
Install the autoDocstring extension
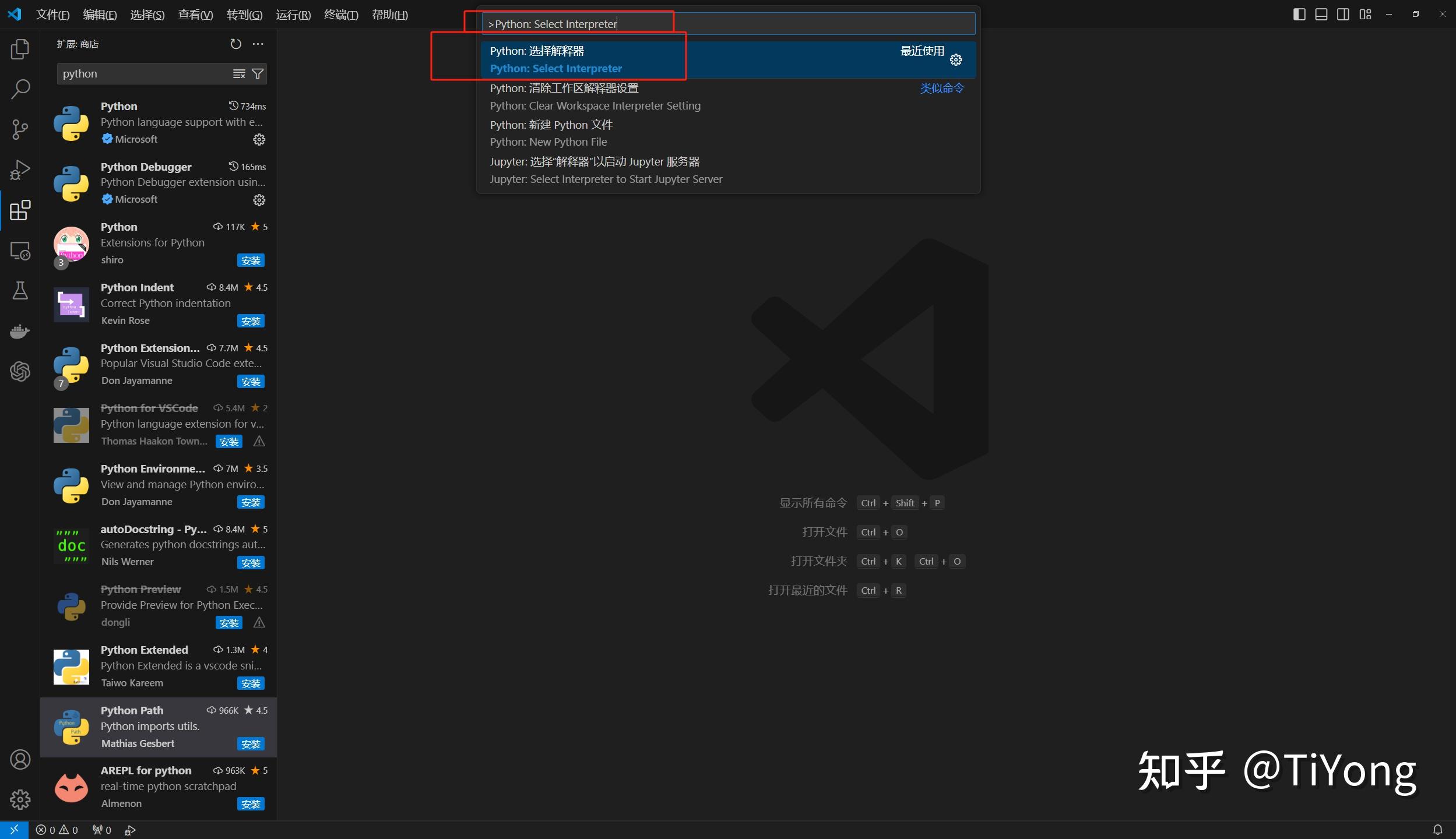tap(251, 563)
